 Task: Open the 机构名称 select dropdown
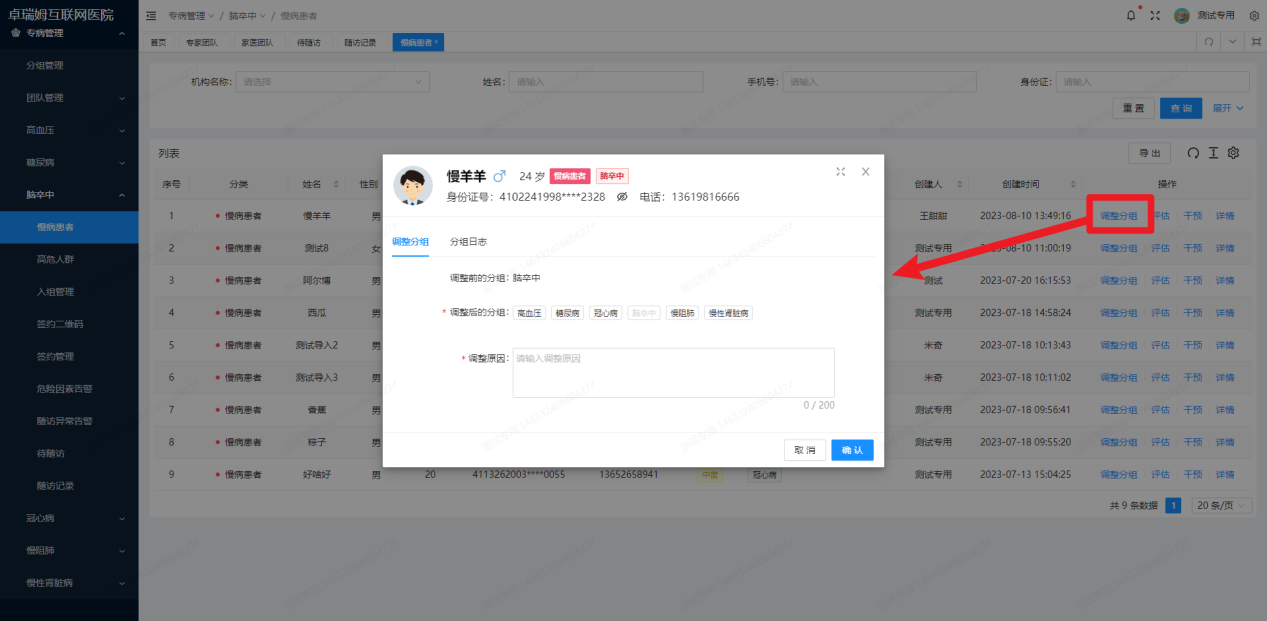tap(332, 81)
